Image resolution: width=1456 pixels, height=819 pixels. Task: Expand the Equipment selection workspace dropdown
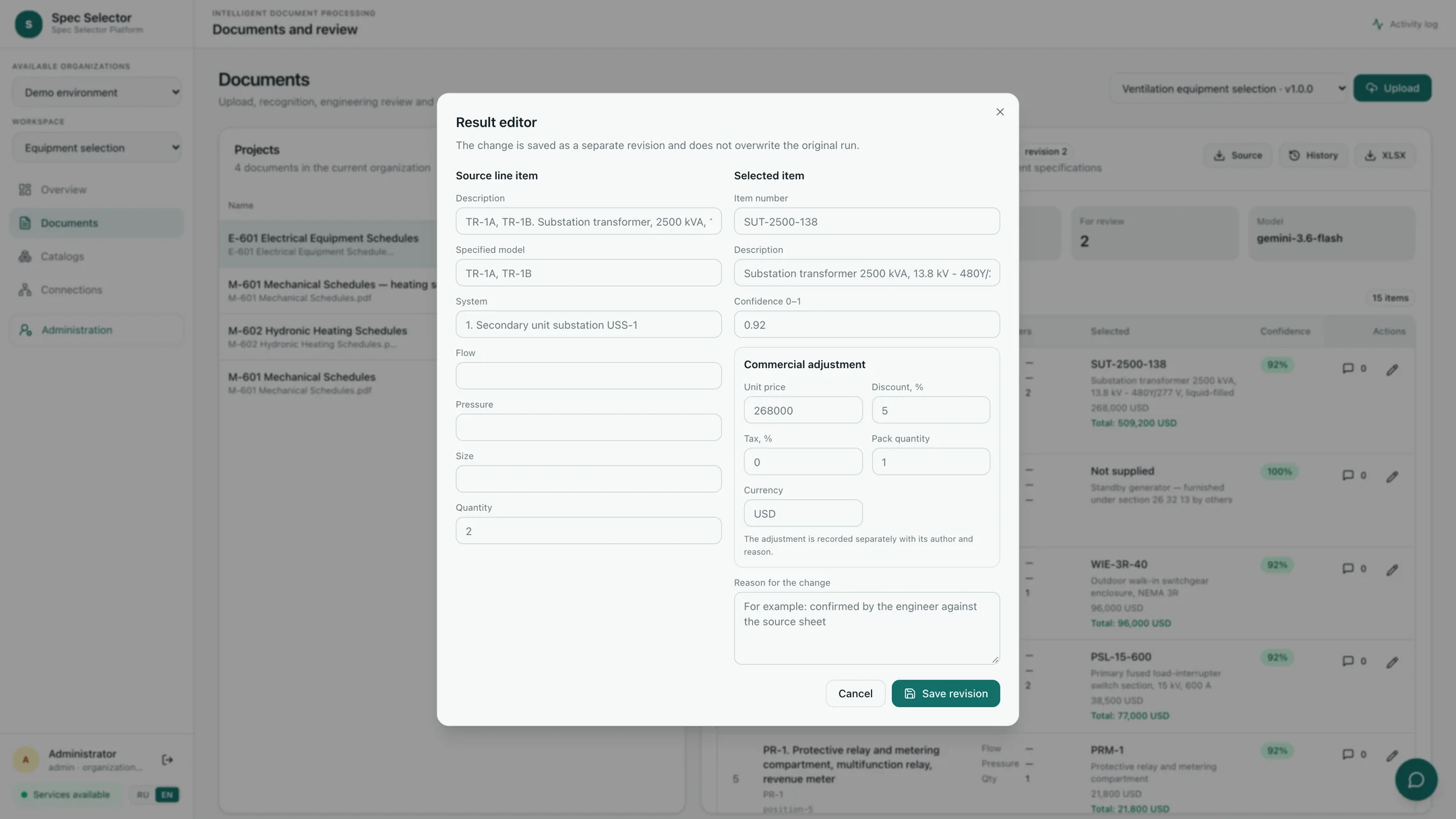coord(97,148)
